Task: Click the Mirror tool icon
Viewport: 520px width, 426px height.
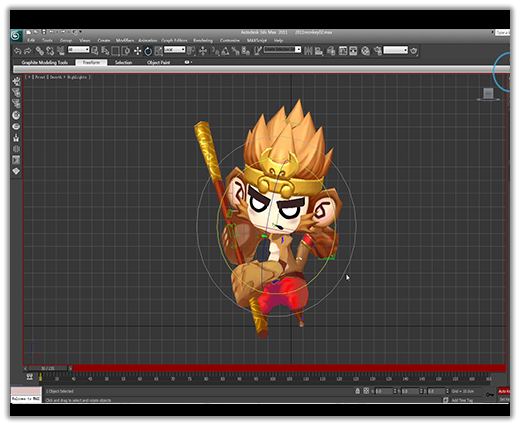Action: (308, 51)
